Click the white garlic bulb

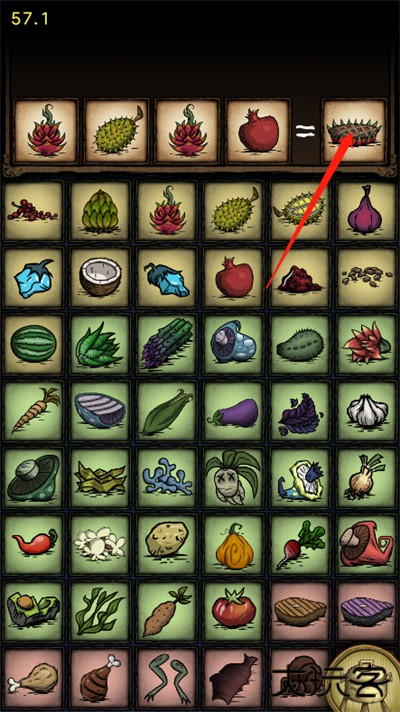pos(367,411)
